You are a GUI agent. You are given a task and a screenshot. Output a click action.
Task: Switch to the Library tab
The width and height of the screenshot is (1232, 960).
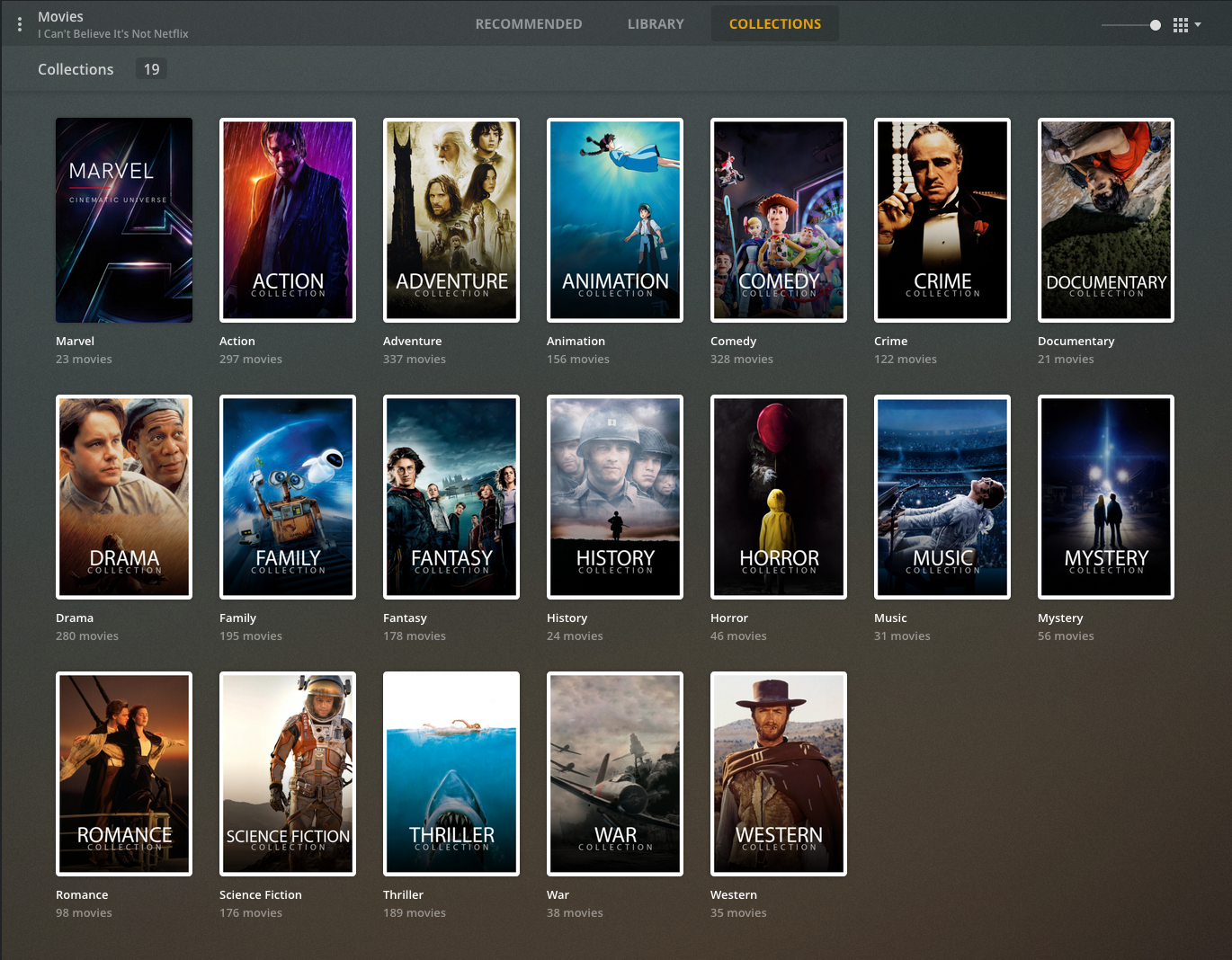point(656,24)
